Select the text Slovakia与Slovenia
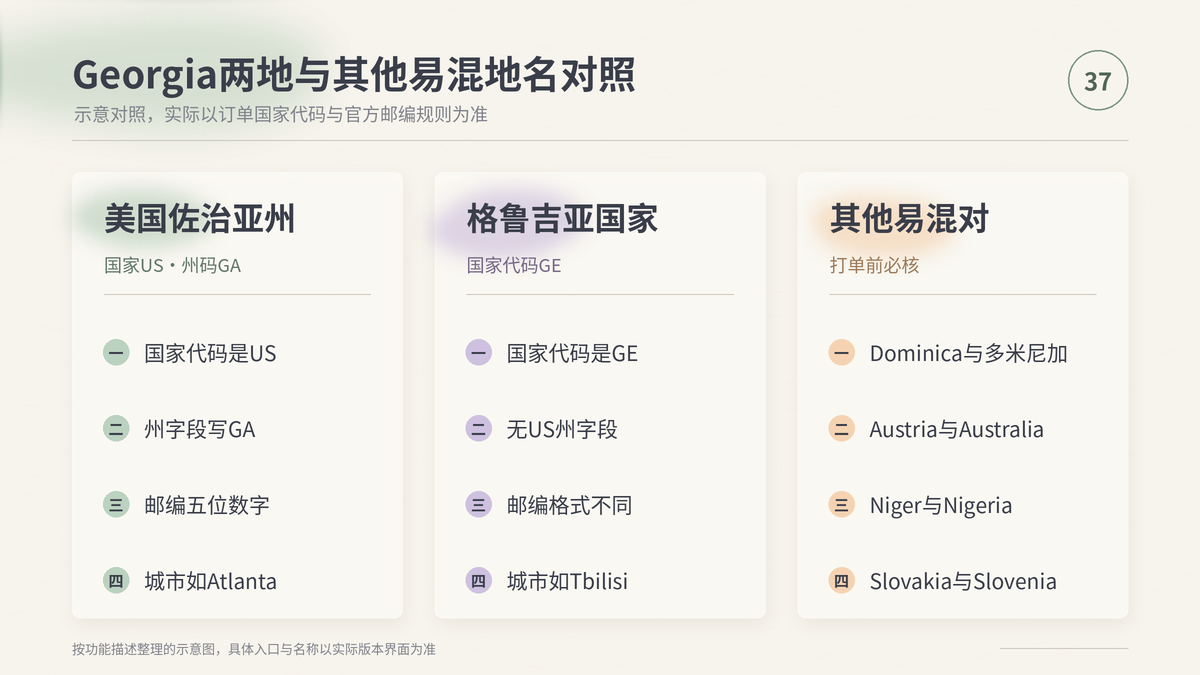This screenshot has width=1200, height=675. click(x=963, y=581)
